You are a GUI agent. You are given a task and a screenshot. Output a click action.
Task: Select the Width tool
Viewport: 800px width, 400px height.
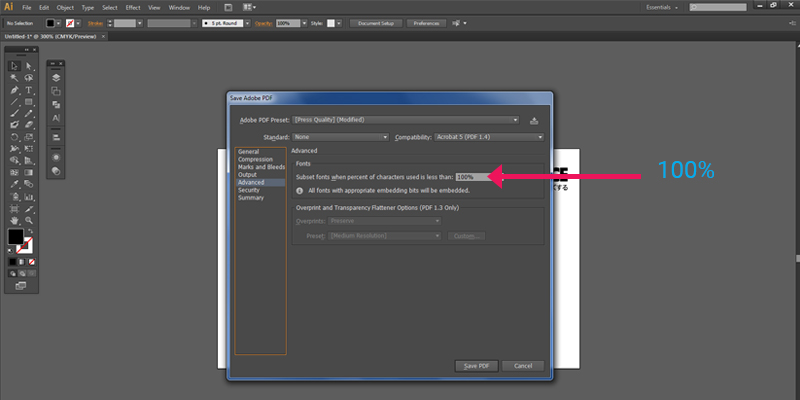tap(14, 148)
